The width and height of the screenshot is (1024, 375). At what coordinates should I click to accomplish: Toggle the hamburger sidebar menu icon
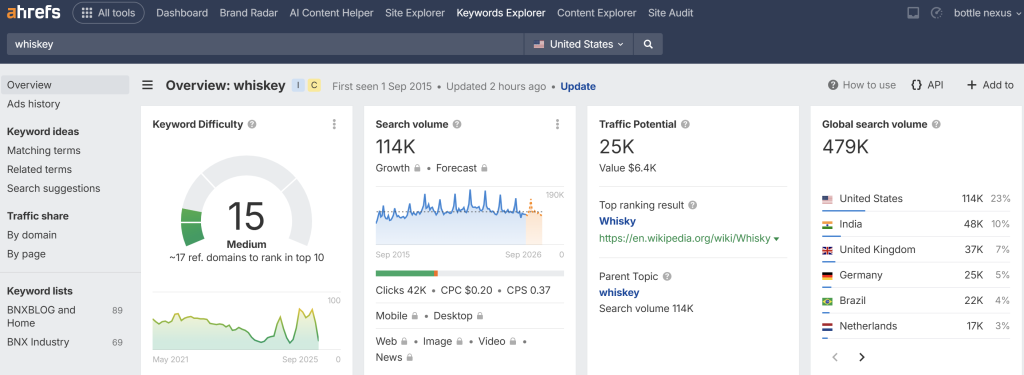tap(148, 85)
